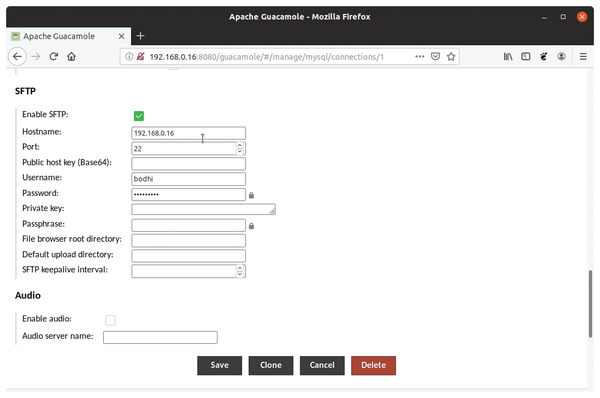Open the Firefox hamburger menu
Image resolution: width=600 pixels, height=398 pixels.
point(583,57)
